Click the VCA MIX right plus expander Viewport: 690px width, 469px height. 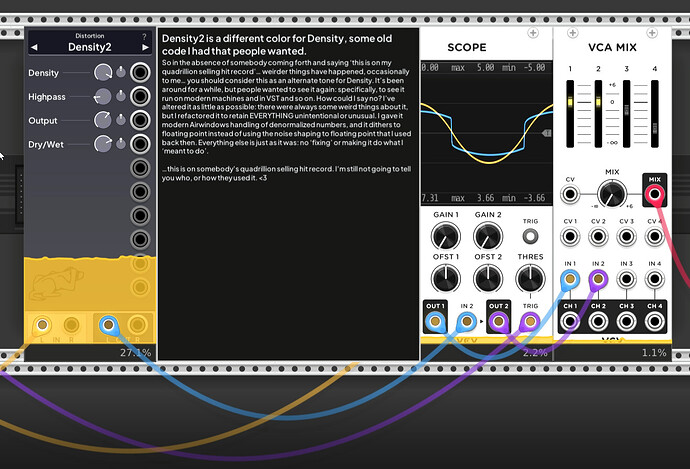[652, 33]
